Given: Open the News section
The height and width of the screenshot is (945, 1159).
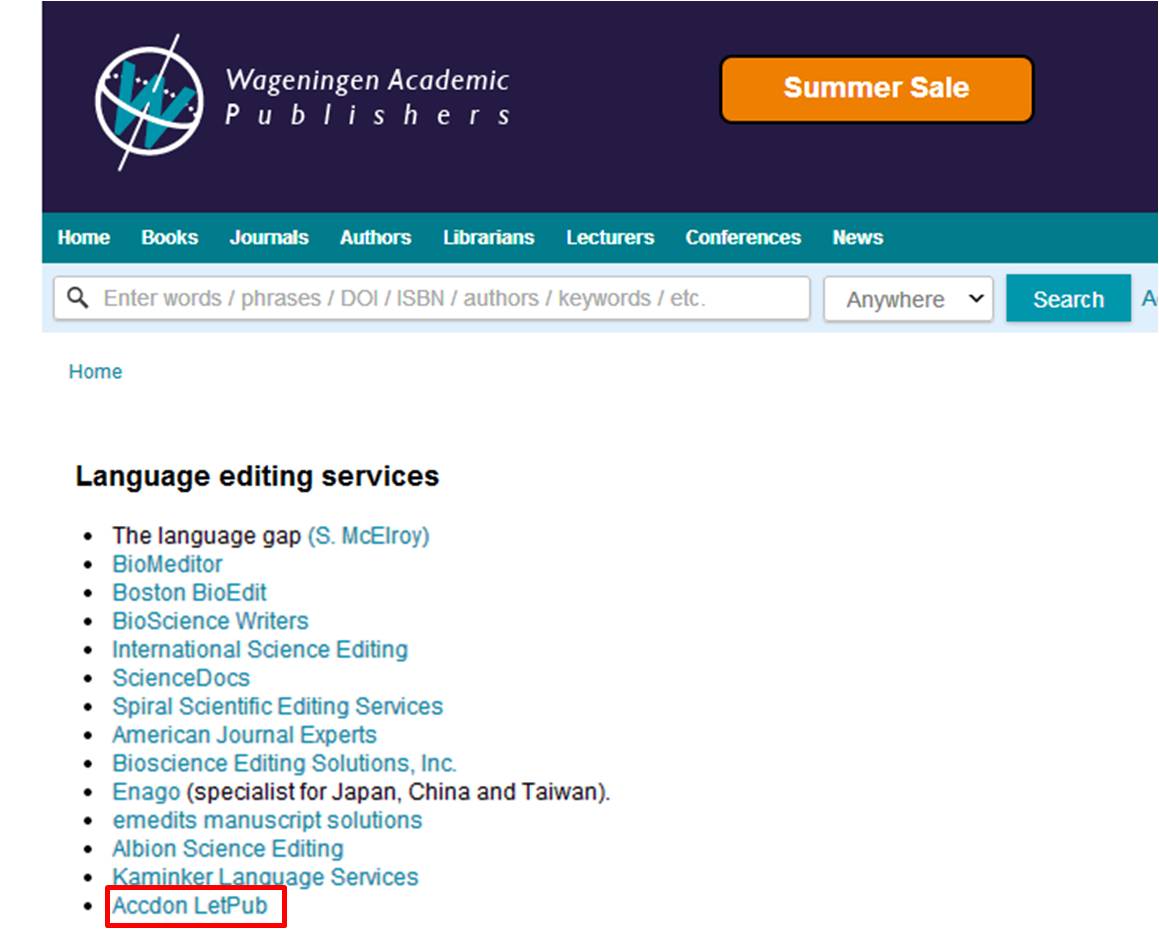Looking at the screenshot, I should click(858, 237).
